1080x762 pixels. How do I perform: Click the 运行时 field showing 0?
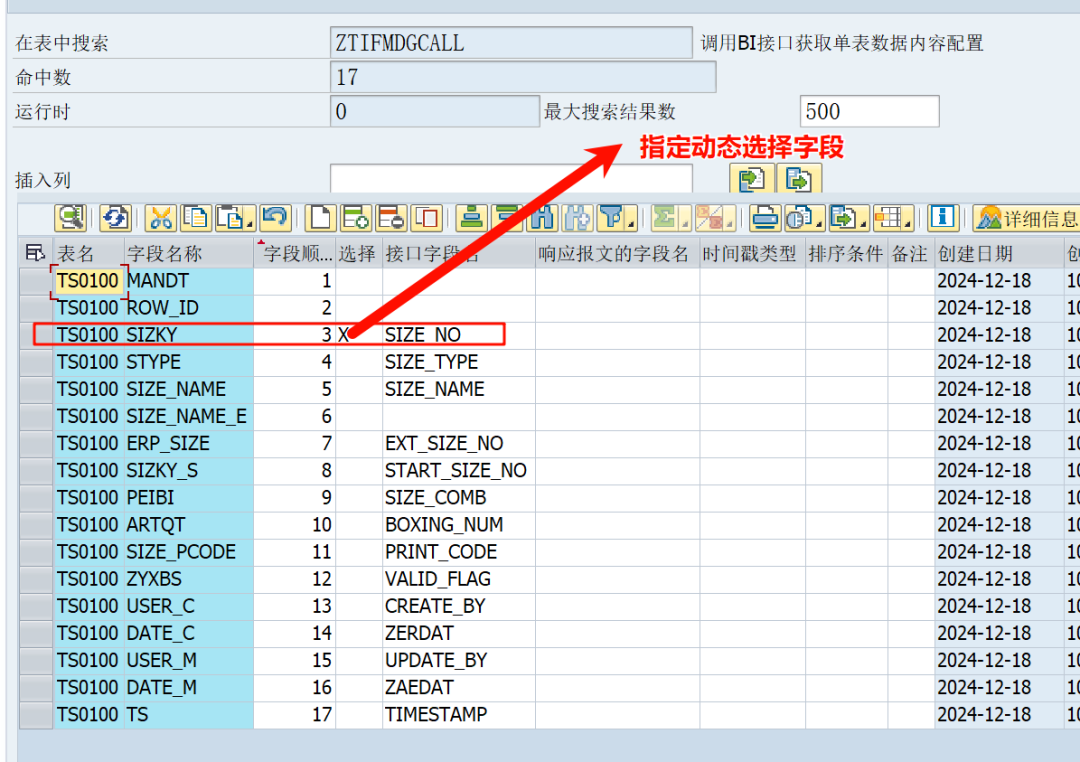pyautogui.click(x=435, y=111)
